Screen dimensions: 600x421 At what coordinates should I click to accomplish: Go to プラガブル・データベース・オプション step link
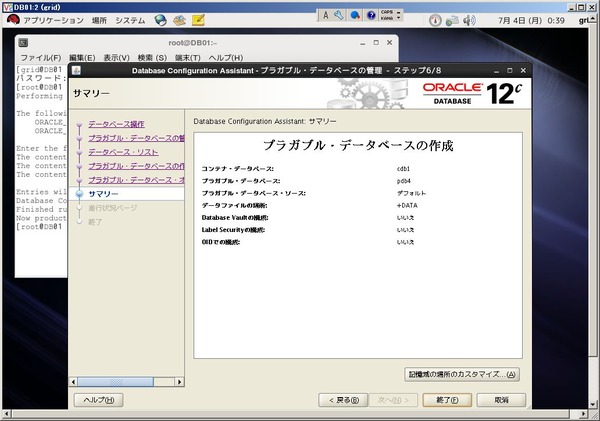(x=136, y=179)
